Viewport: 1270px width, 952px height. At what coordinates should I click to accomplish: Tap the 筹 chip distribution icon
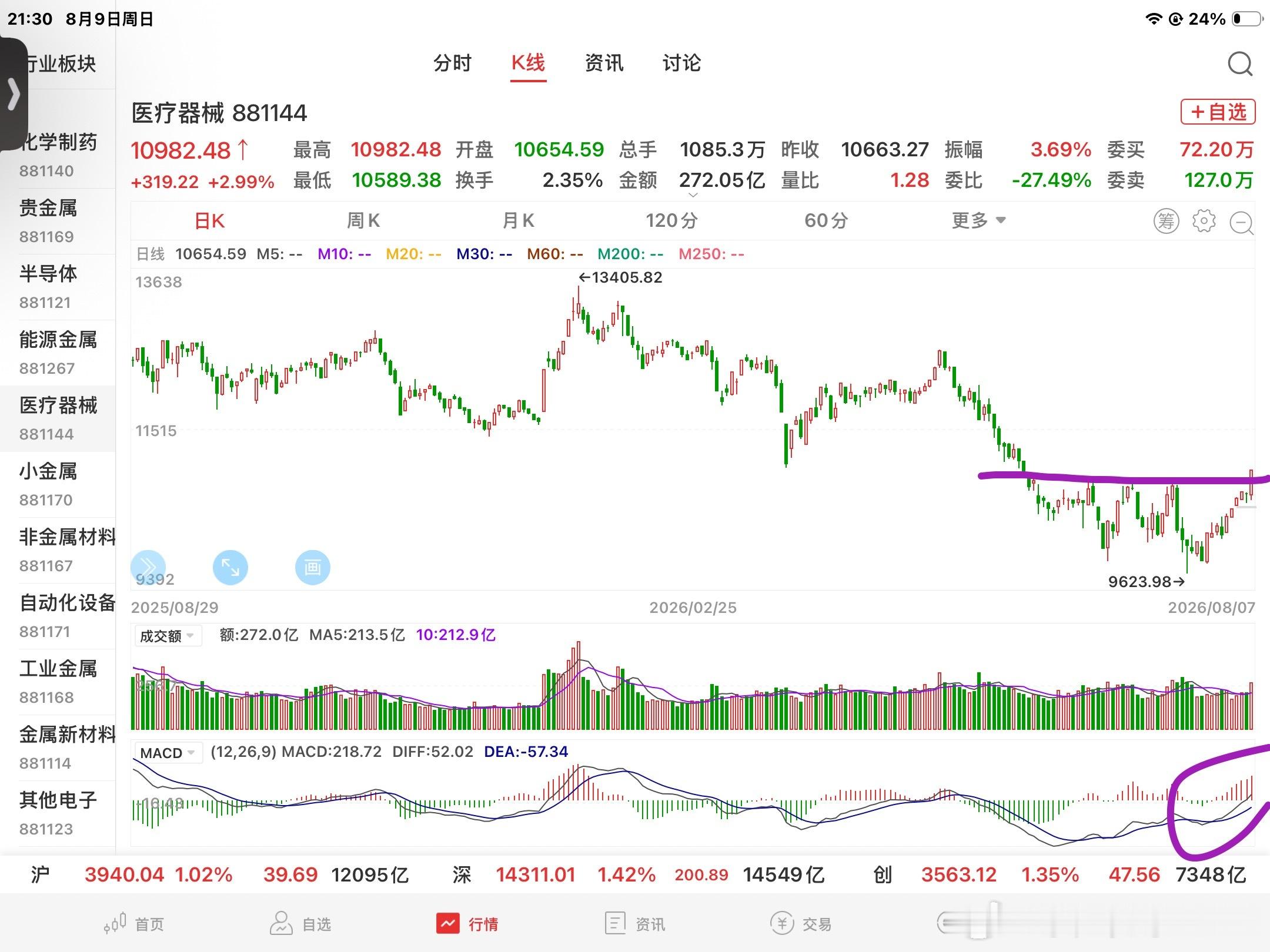tap(1166, 222)
